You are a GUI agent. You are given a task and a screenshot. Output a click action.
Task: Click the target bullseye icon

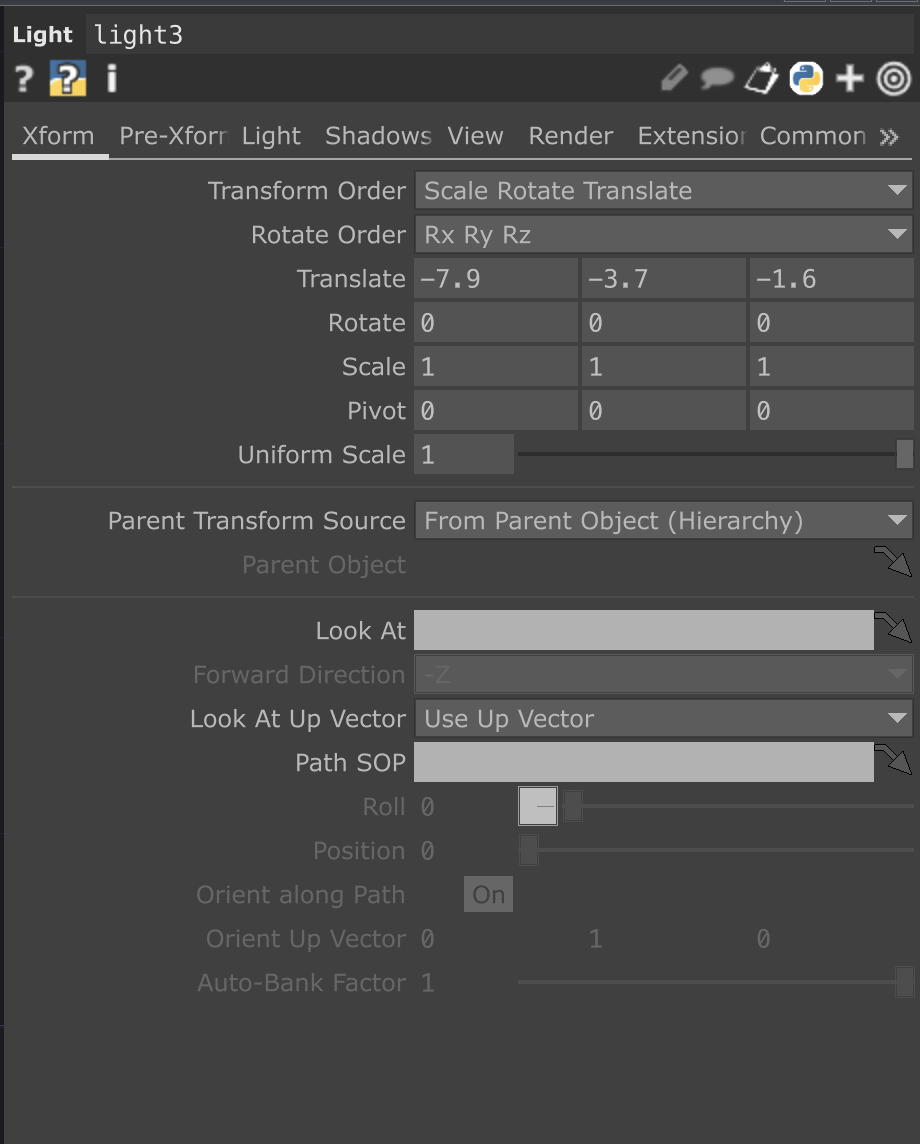pos(893,78)
